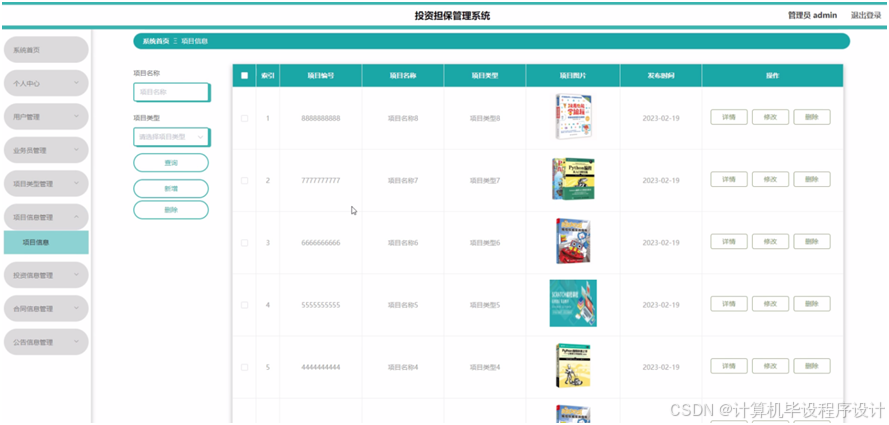
Task: Click the cell 项目名称4
Action: point(403,367)
